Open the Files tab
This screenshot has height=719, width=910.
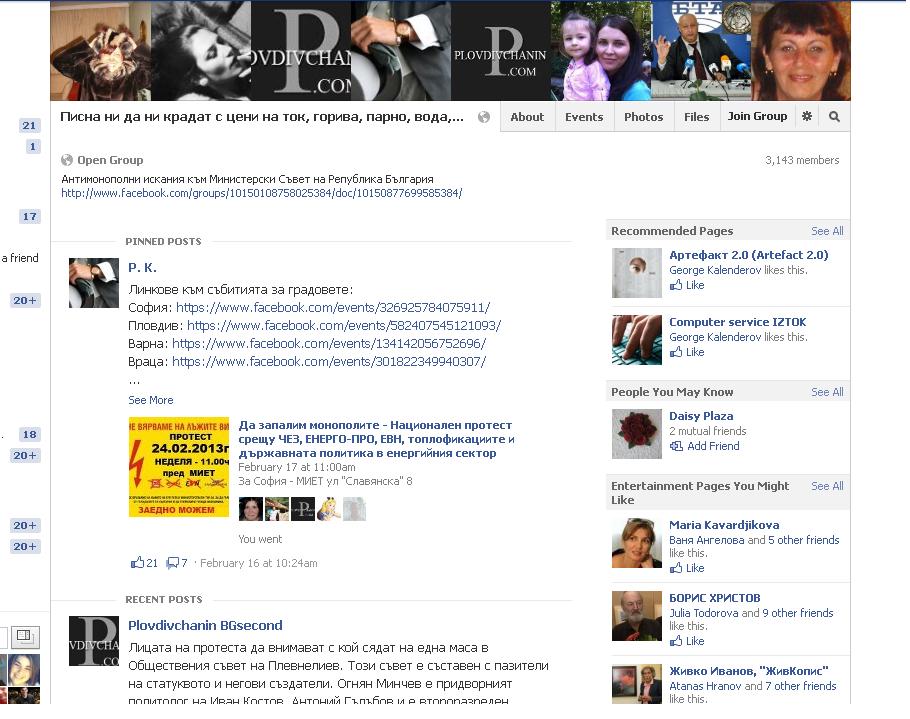tap(696, 117)
